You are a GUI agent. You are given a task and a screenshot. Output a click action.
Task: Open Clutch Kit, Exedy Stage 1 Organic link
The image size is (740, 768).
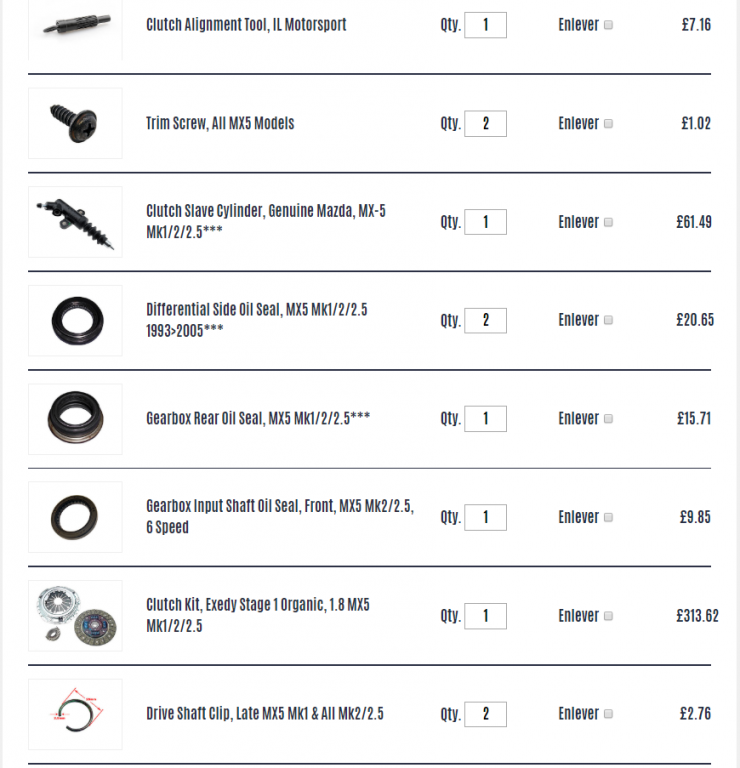(258, 615)
